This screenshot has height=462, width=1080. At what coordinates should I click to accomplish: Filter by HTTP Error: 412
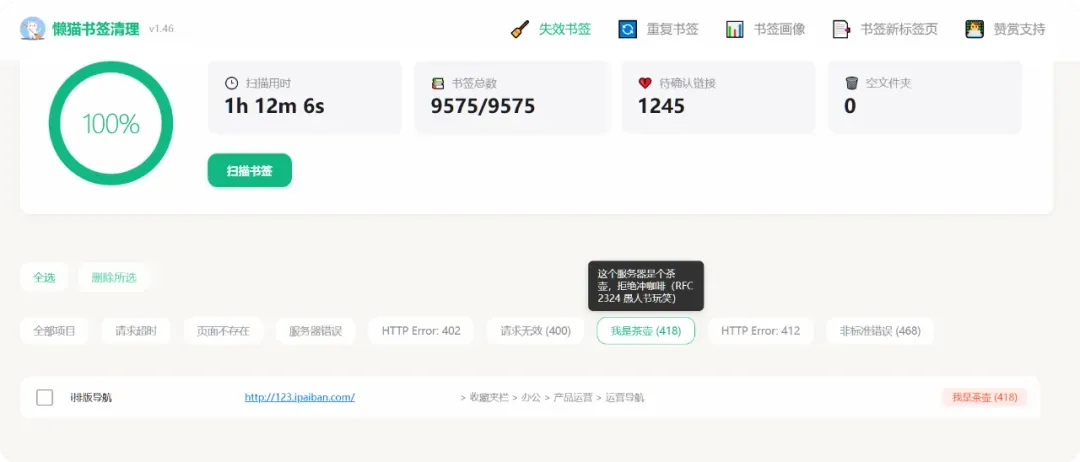pos(760,331)
